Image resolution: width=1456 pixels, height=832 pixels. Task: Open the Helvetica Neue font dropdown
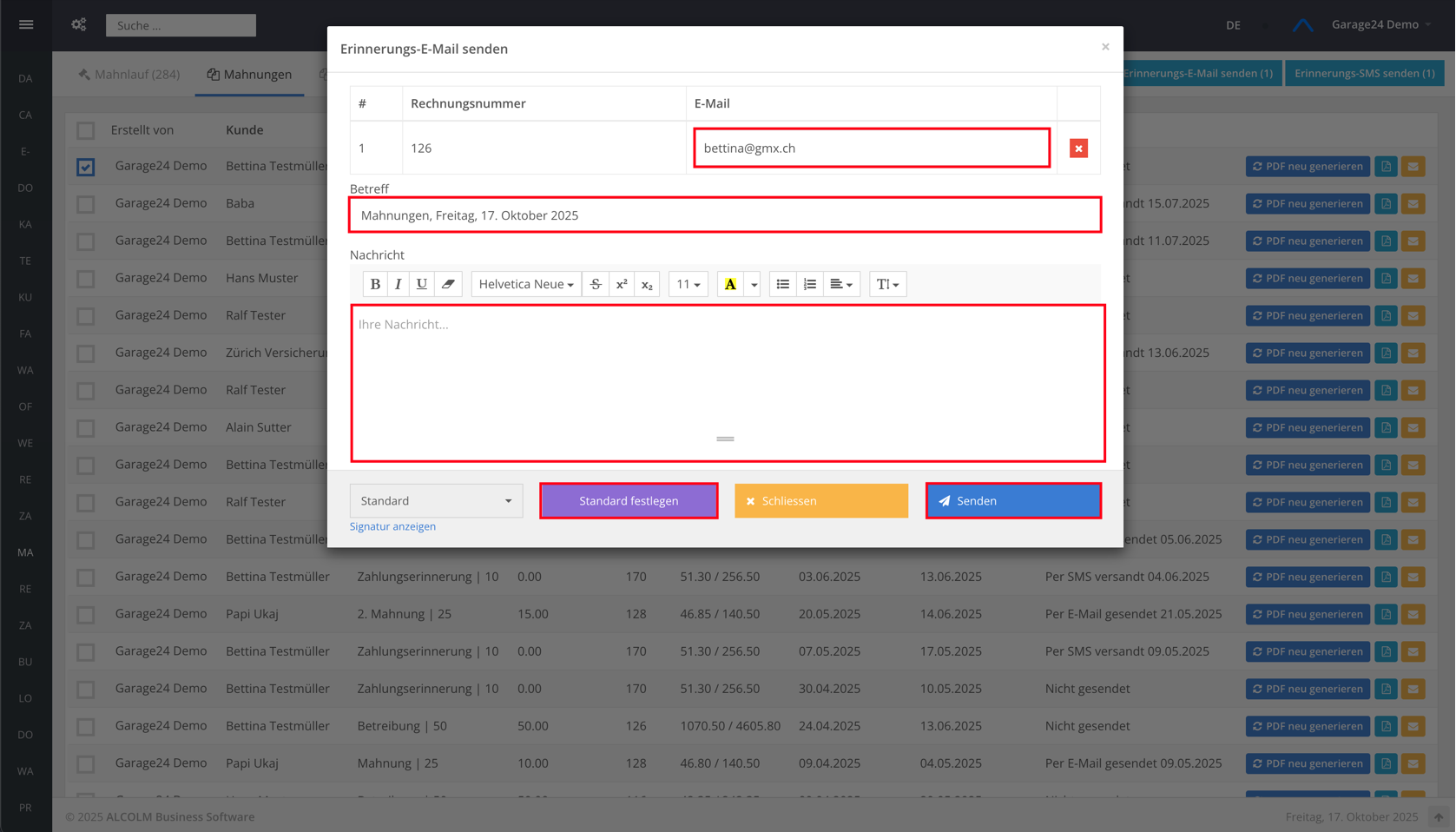[526, 284]
